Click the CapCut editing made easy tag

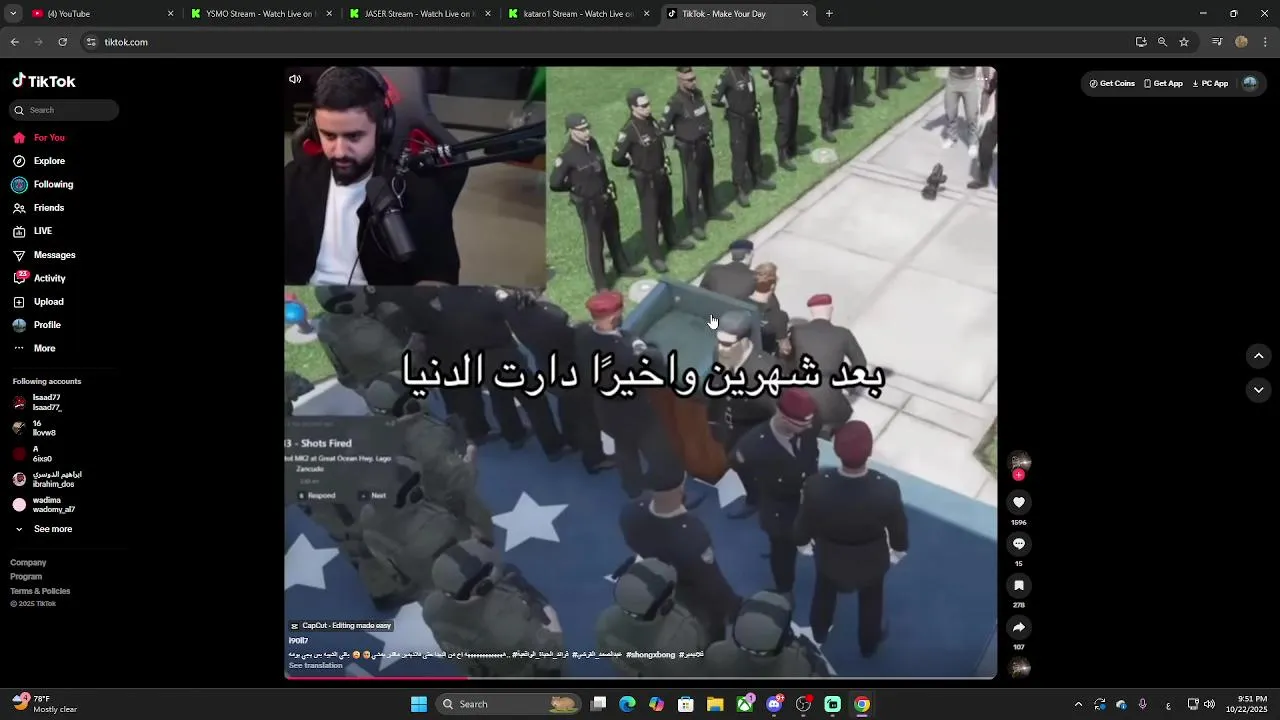(x=340, y=626)
